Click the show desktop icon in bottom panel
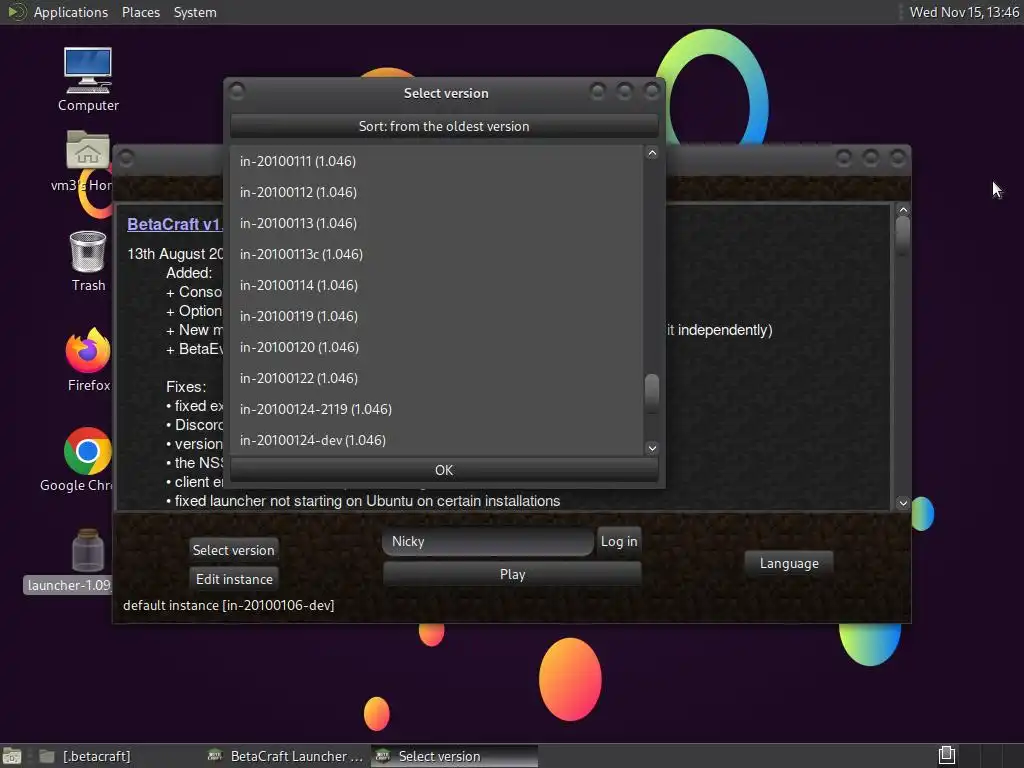The height and width of the screenshot is (768, 1024). coord(11,756)
